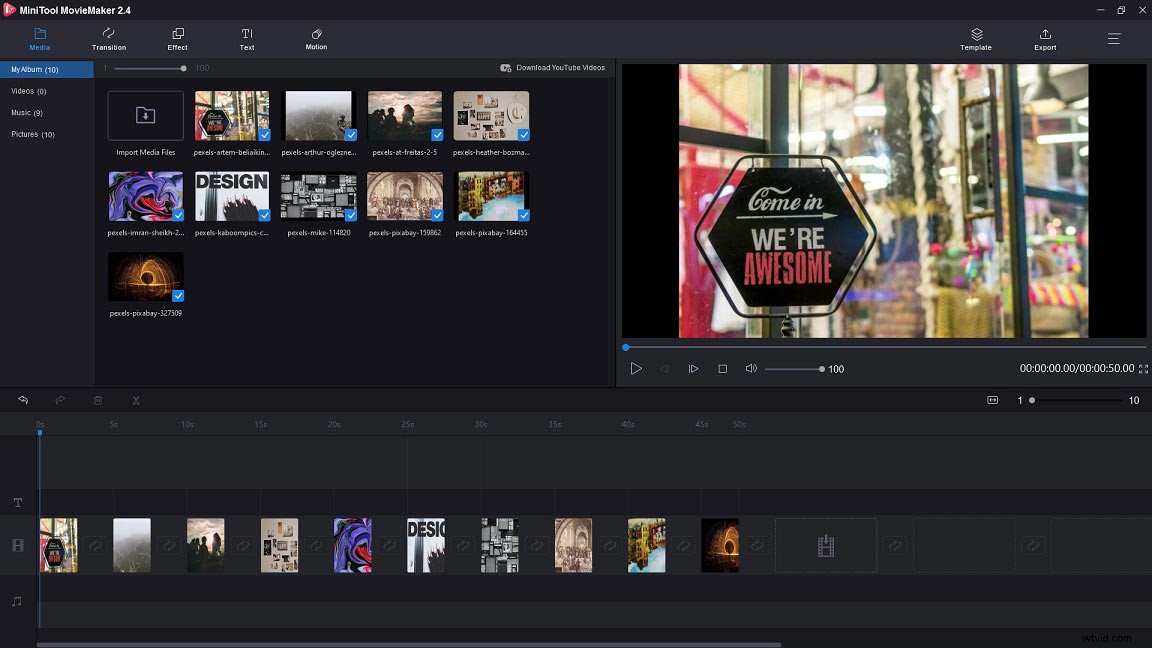Open the Export panel via the Export icon
Screen dimensions: 1152x648
click(x=1044, y=40)
